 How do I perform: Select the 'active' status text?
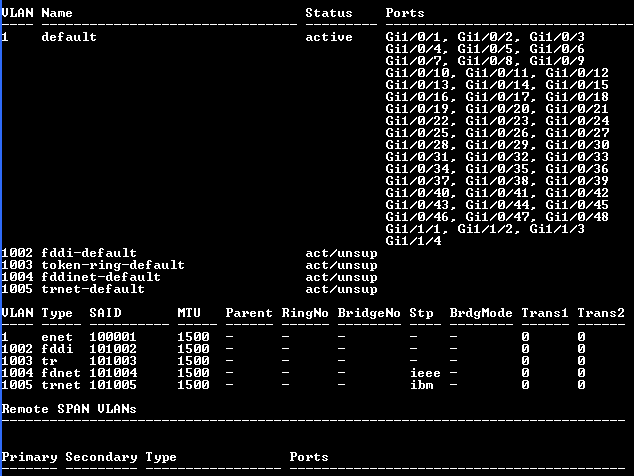click(x=329, y=37)
